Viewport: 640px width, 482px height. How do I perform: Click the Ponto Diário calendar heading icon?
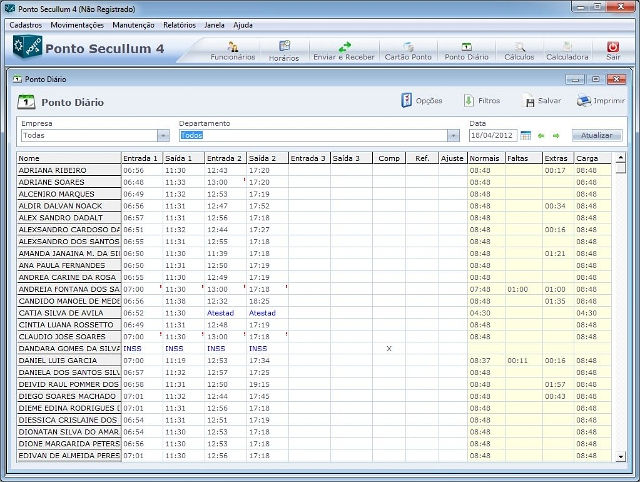click(26, 102)
